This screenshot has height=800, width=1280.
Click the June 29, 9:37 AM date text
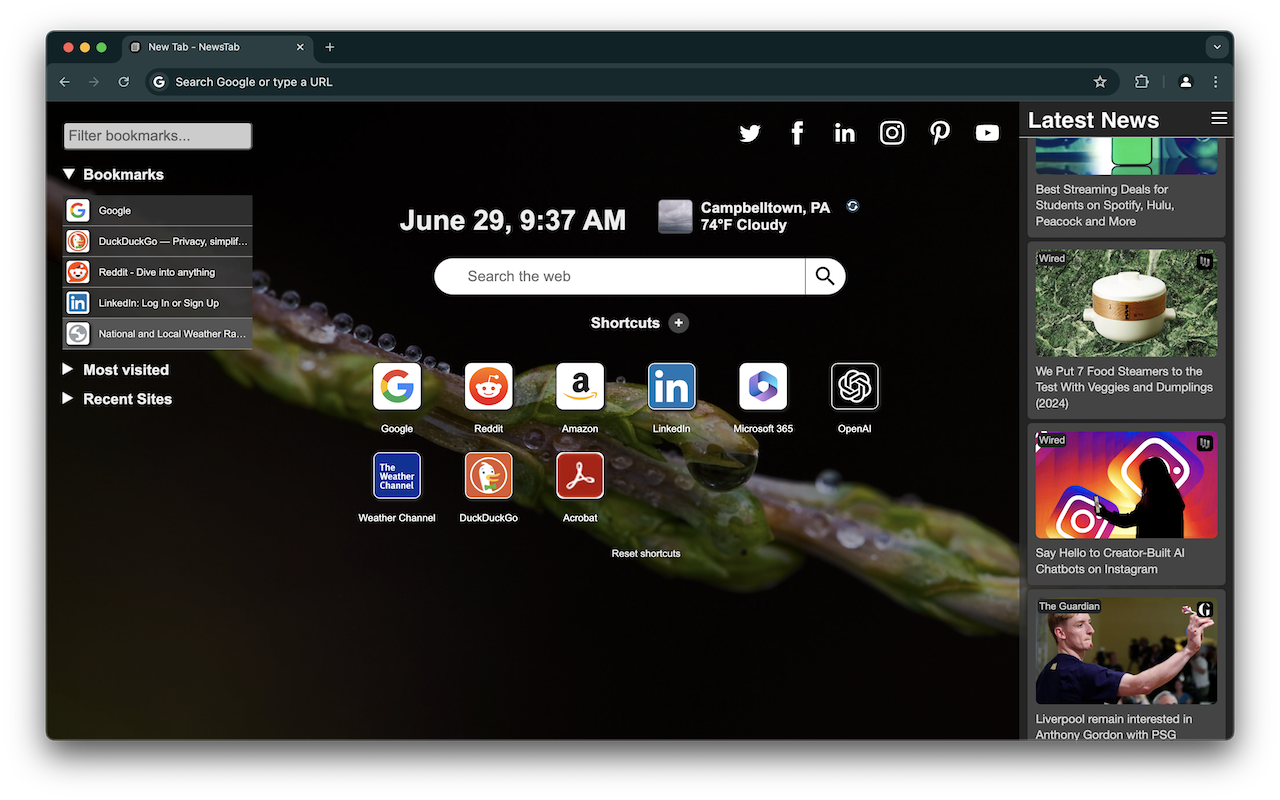(x=513, y=220)
